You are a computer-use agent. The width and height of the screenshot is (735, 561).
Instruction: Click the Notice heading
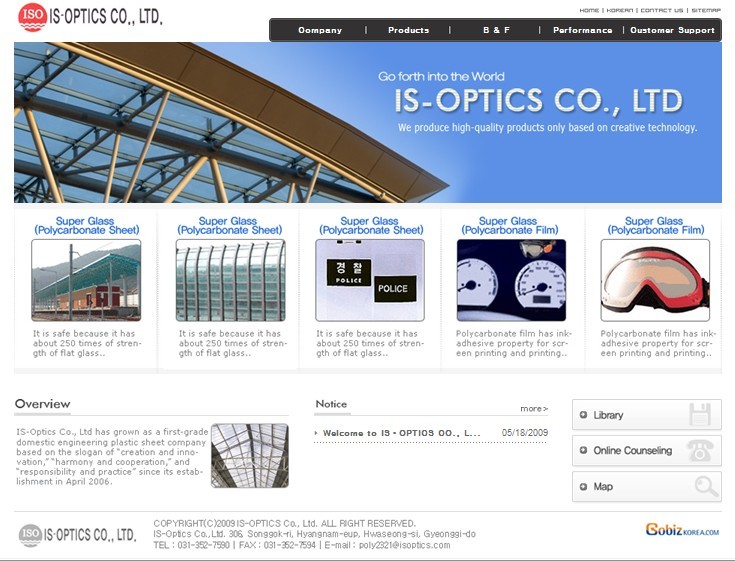[x=331, y=404]
